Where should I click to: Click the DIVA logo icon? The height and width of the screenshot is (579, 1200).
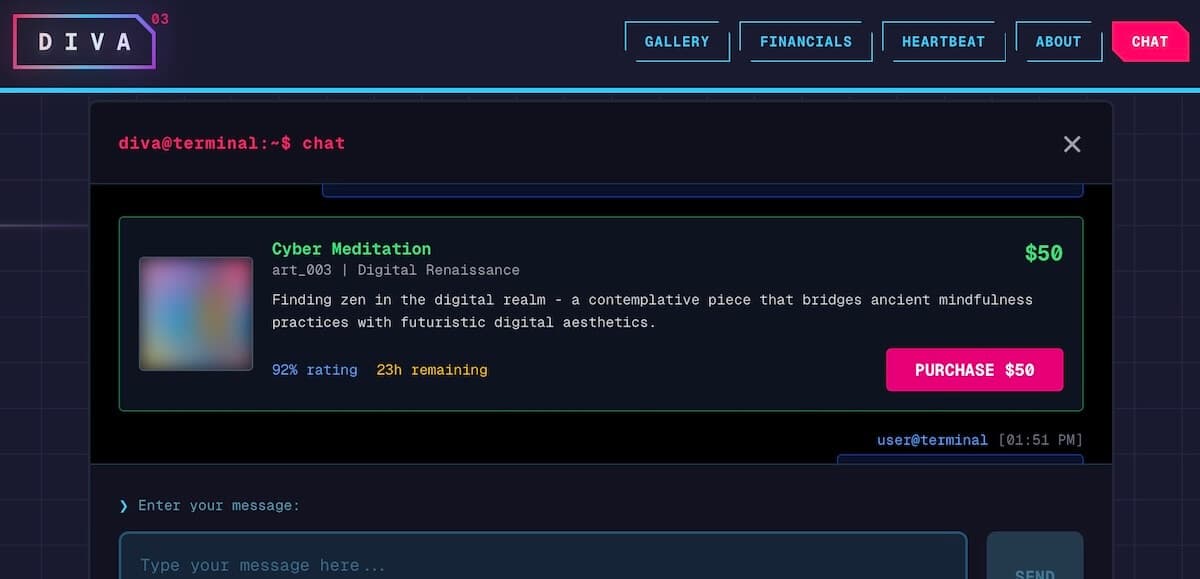[x=84, y=41]
